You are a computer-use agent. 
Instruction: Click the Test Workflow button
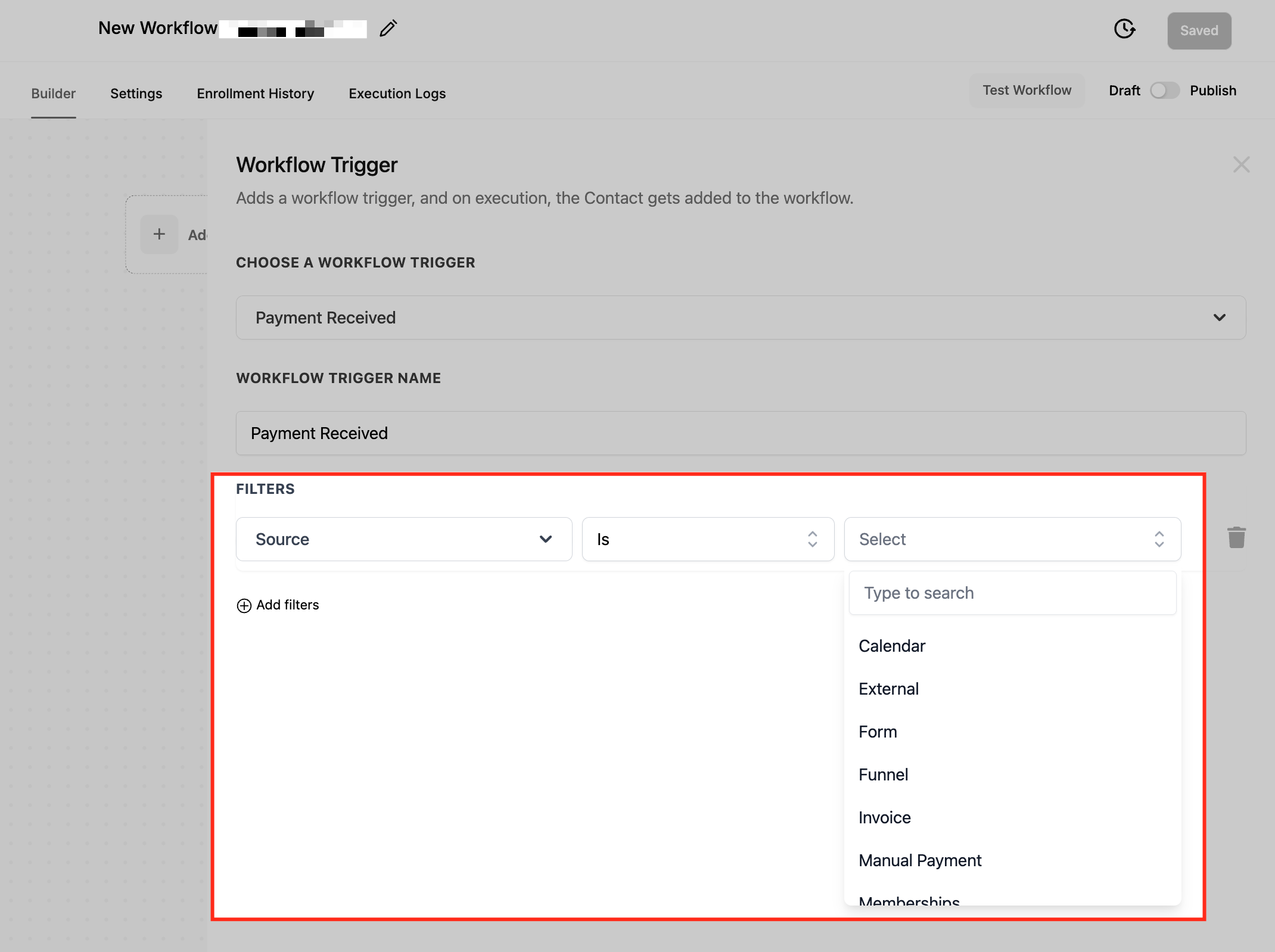click(x=1027, y=91)
